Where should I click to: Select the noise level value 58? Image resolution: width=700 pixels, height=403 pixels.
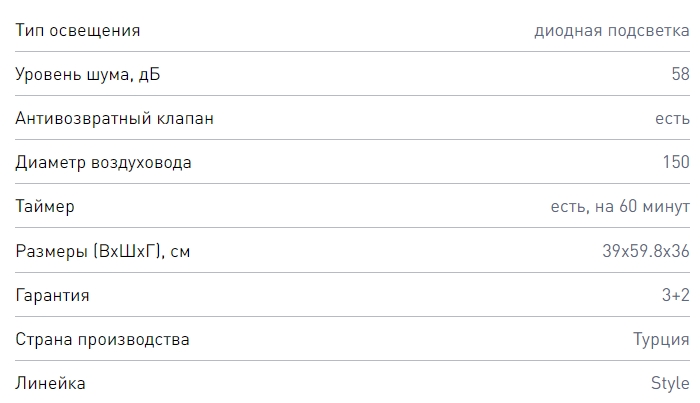(680, 74)
